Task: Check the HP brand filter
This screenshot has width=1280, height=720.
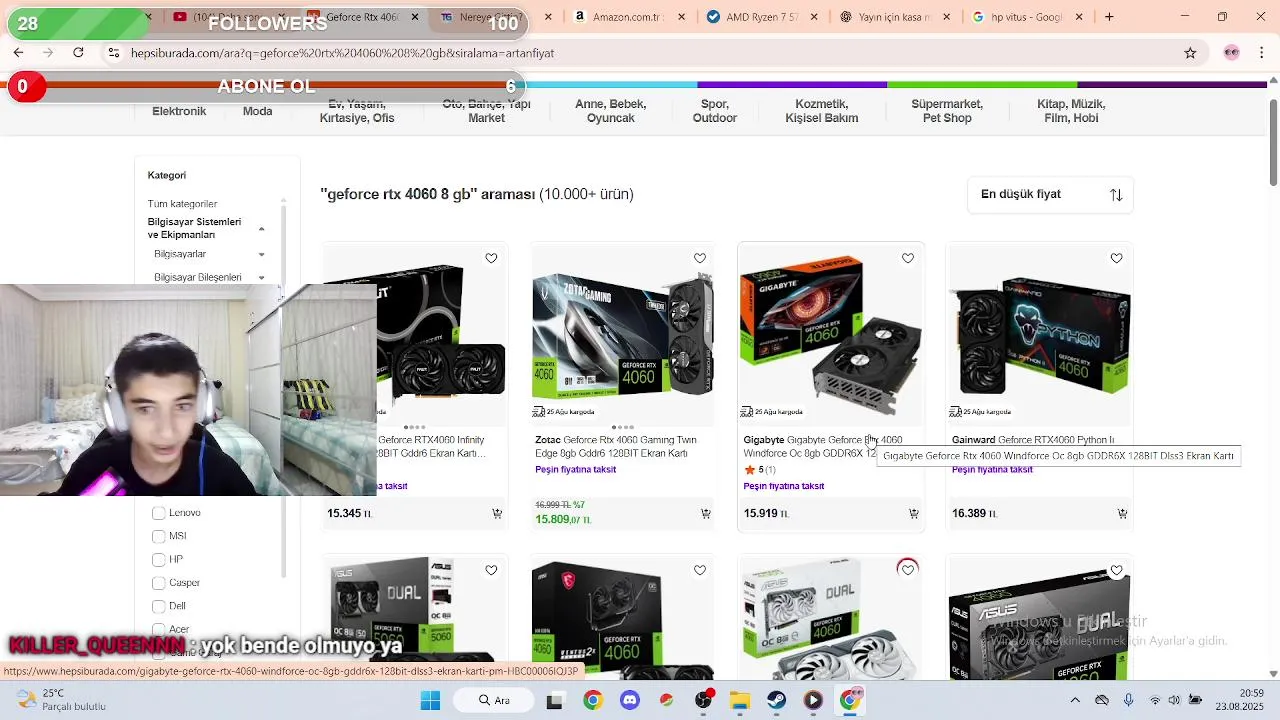Action: tap(158, 560)
